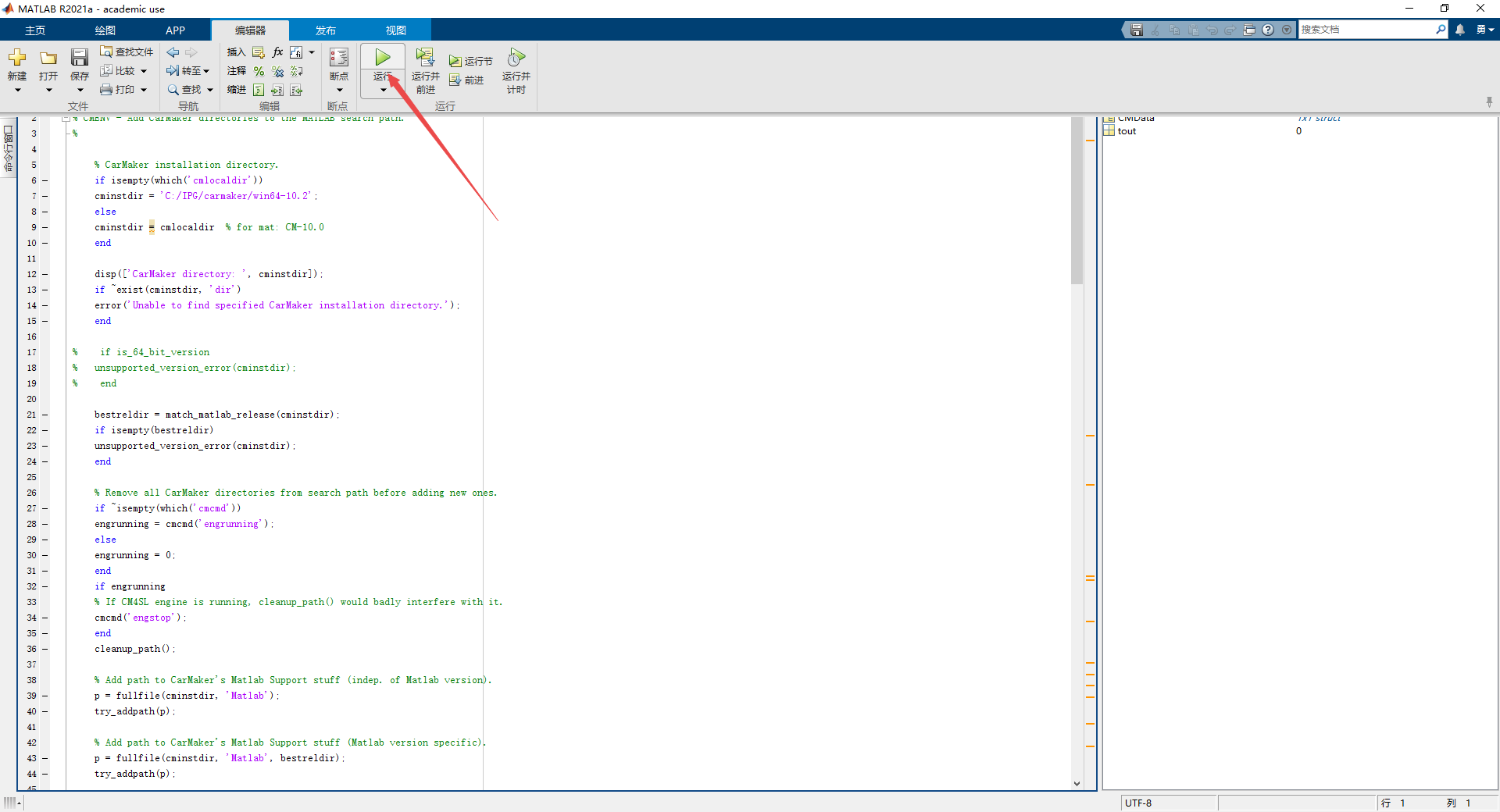Toggle breakpoint on line 21

[45, 415]
